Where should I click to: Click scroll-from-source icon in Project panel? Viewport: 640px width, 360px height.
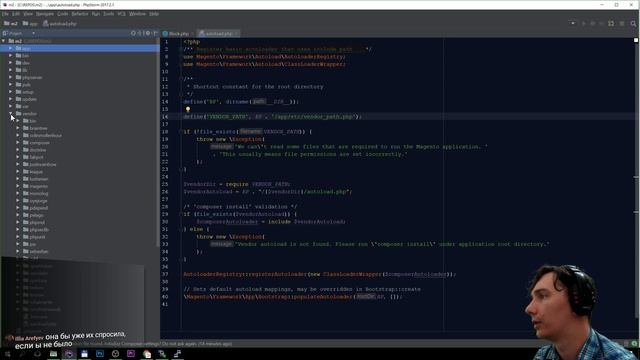click(x=133, y=33)
